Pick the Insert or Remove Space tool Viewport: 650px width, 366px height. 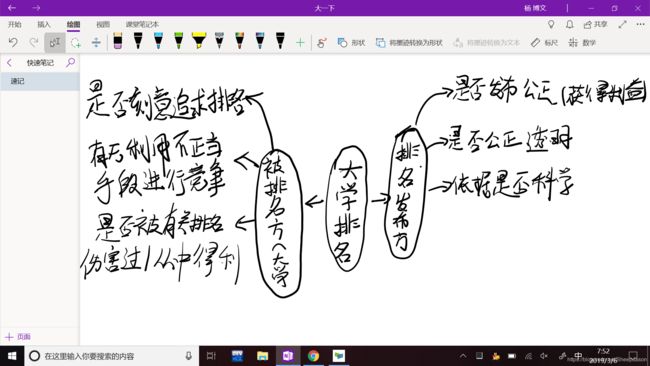[x=96, y=42]
